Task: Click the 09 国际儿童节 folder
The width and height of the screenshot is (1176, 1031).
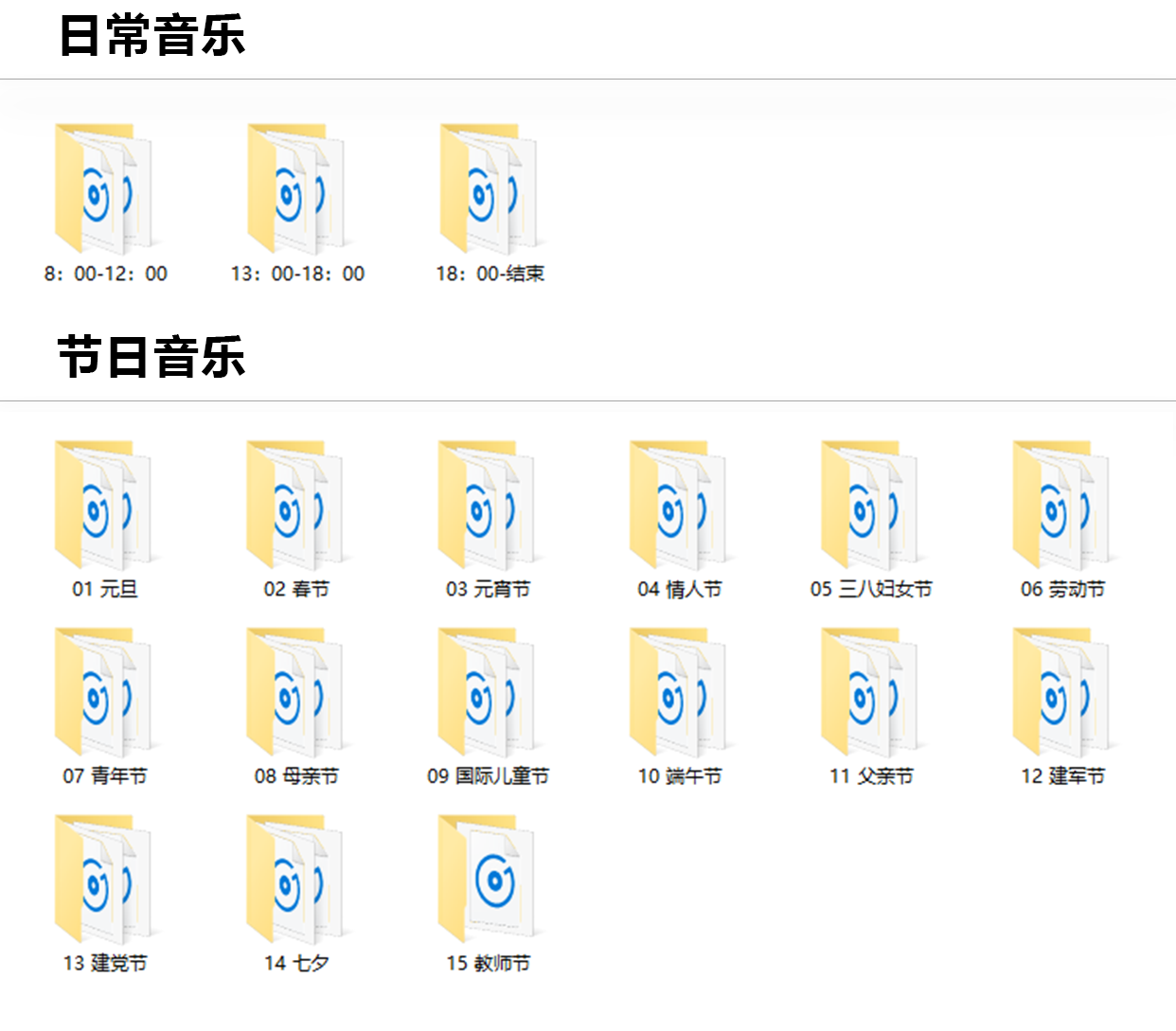Action: 488,693
